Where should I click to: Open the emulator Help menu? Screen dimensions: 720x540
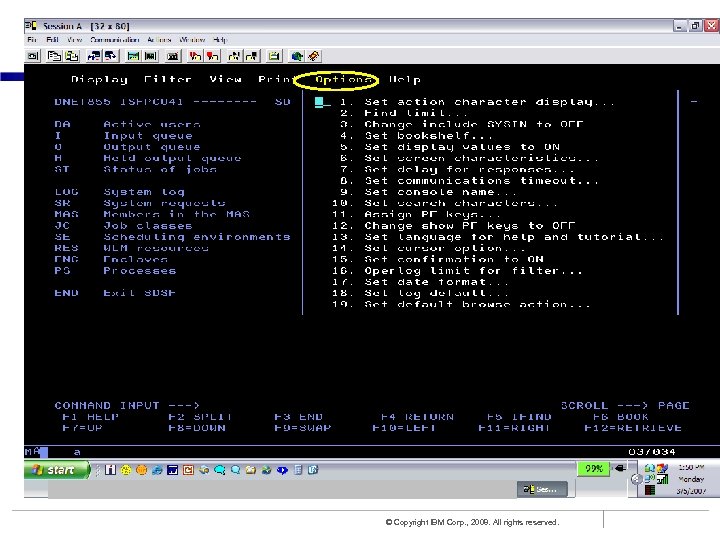click(220, 40)
